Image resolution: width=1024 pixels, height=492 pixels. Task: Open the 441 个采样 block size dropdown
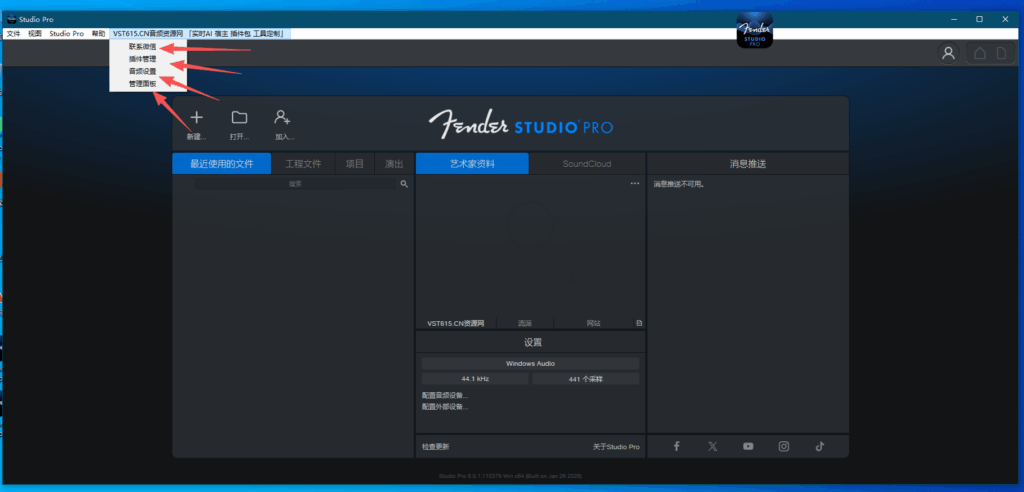586,379
